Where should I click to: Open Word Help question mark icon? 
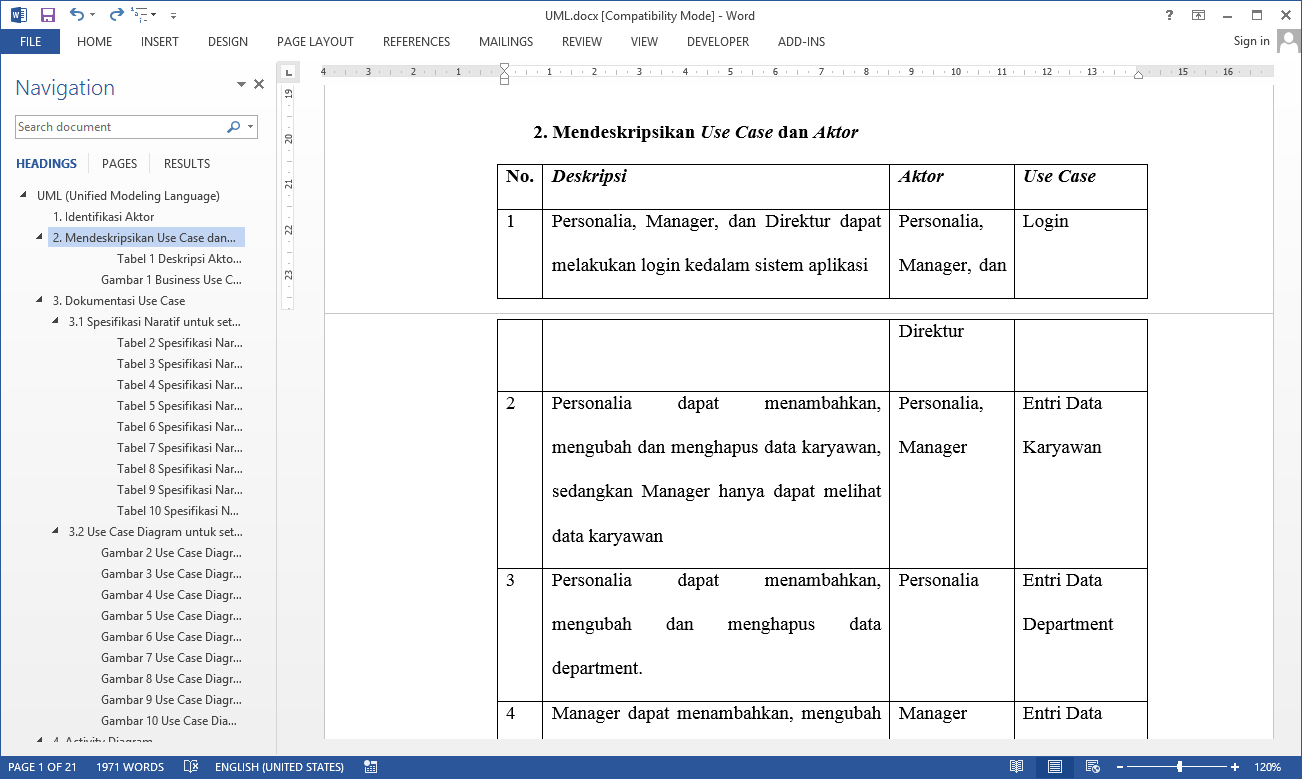click(x=1170, y=15)
